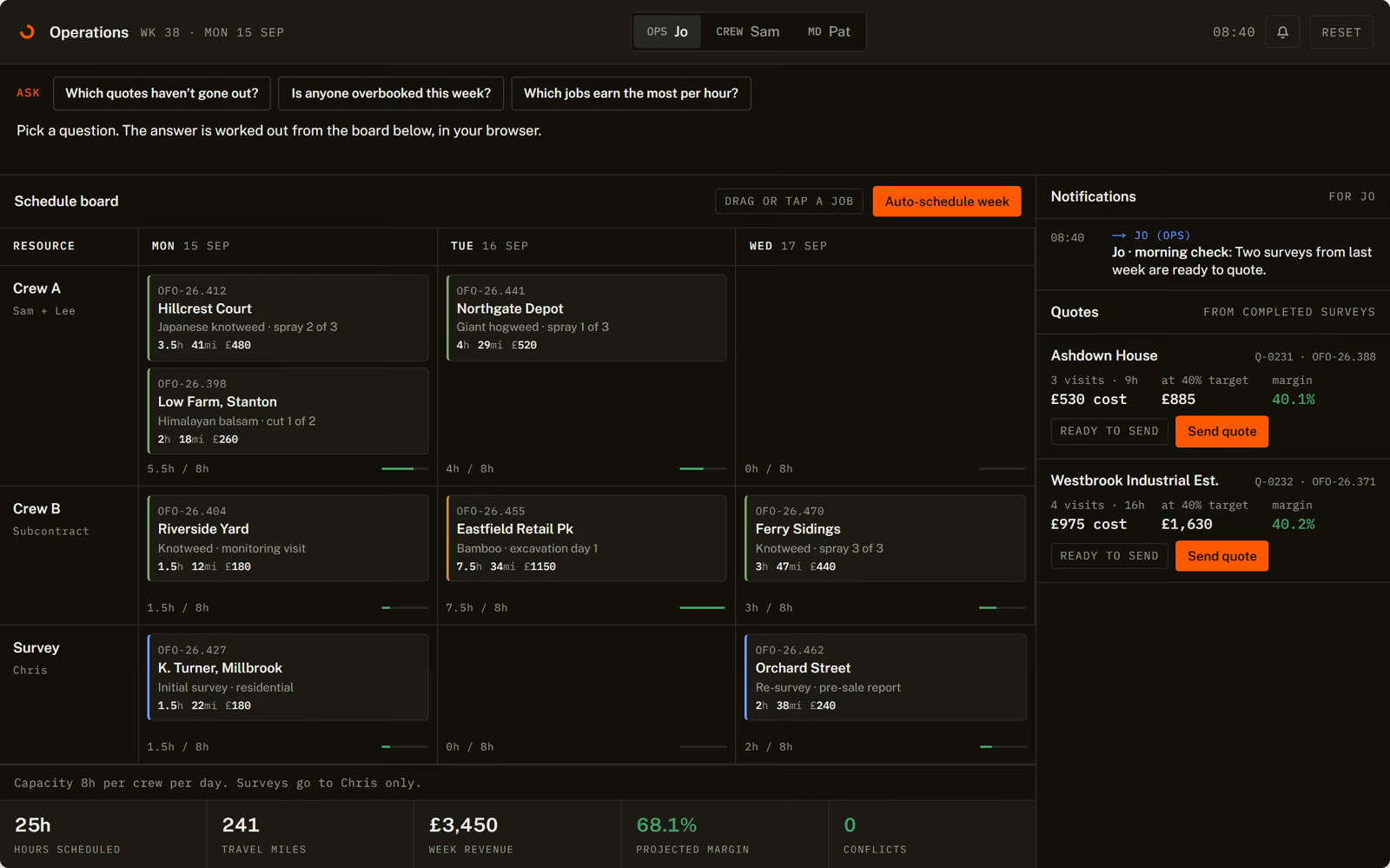Screen dimensions: 1390x868
Task: Click Auto-schedule week button
Action: click(947, 202)
